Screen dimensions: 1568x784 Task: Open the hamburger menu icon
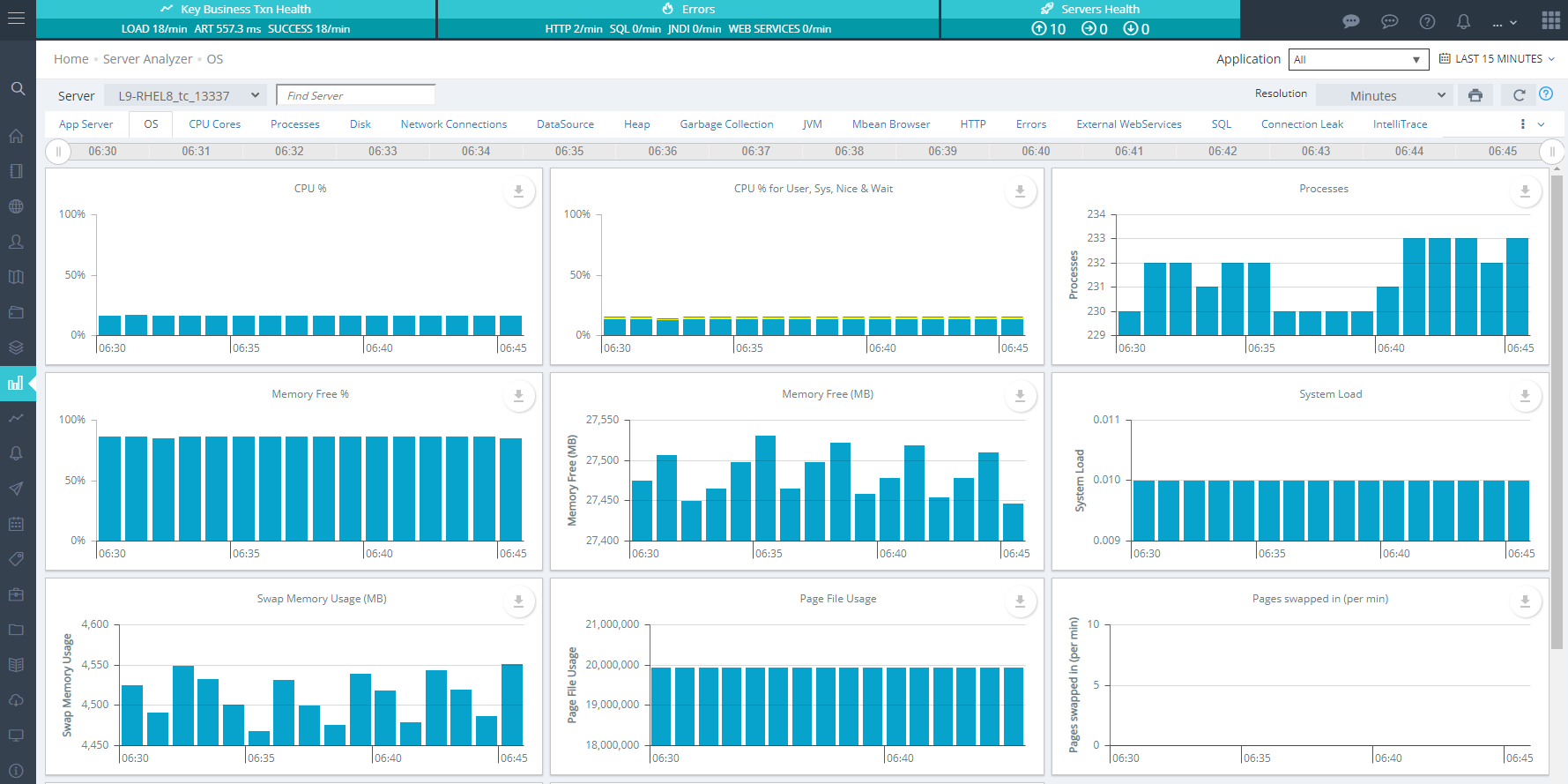[x=16, y=19]
